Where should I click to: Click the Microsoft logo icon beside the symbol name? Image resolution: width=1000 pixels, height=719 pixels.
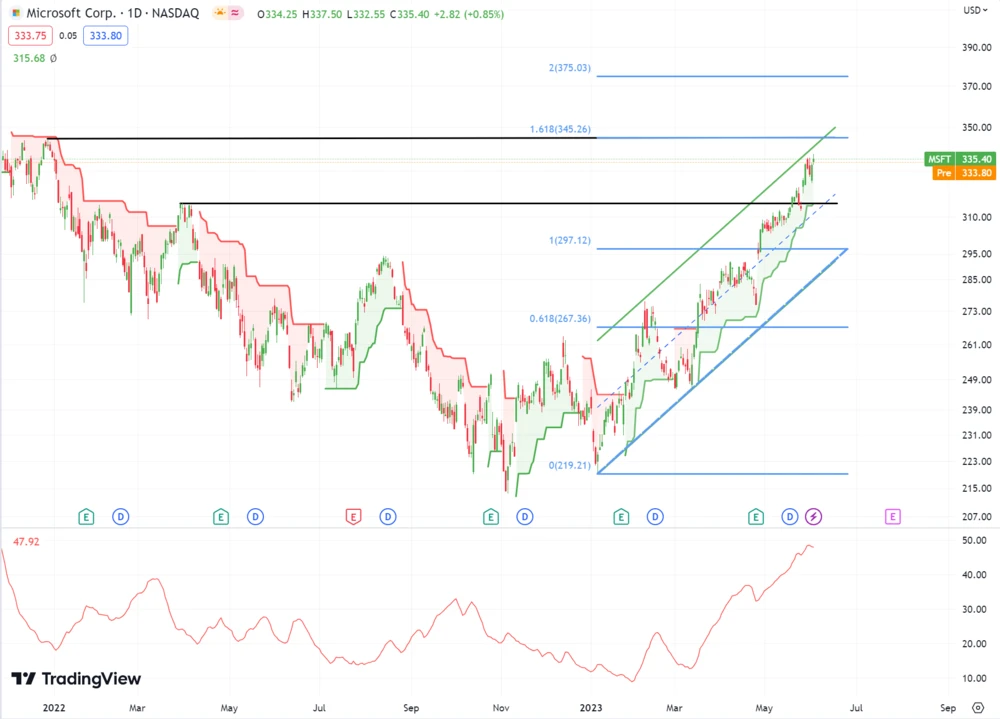click(x=16, y=14)
